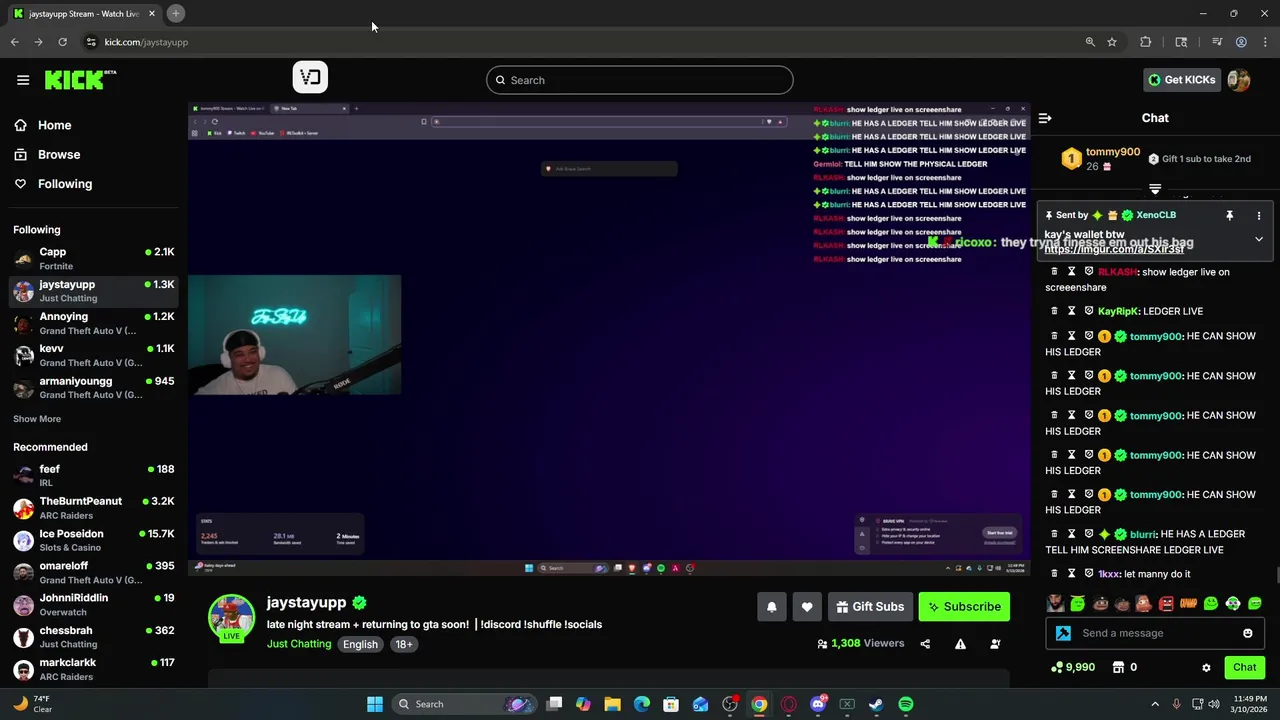Click the Get KICKs button
The image size is (1280, 720).
(1182, 80)
